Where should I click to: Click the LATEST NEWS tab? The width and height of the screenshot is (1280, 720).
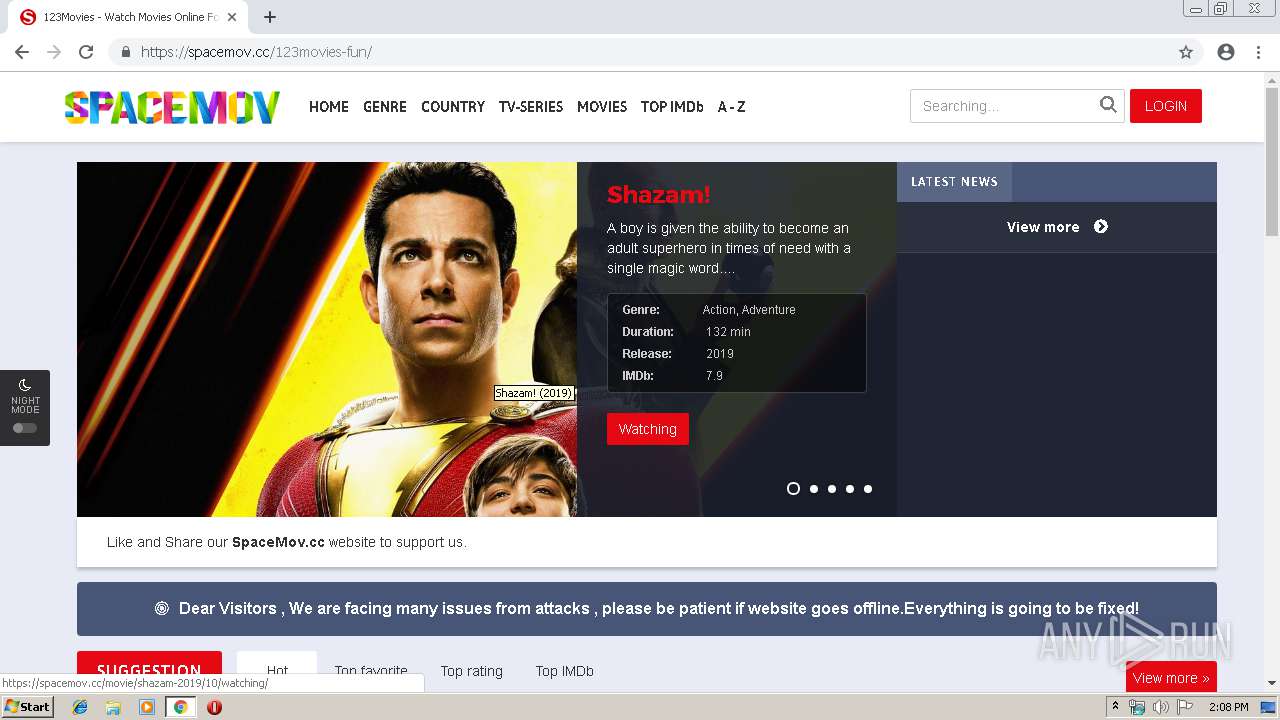pyautogui.click(x=954, y=182)
